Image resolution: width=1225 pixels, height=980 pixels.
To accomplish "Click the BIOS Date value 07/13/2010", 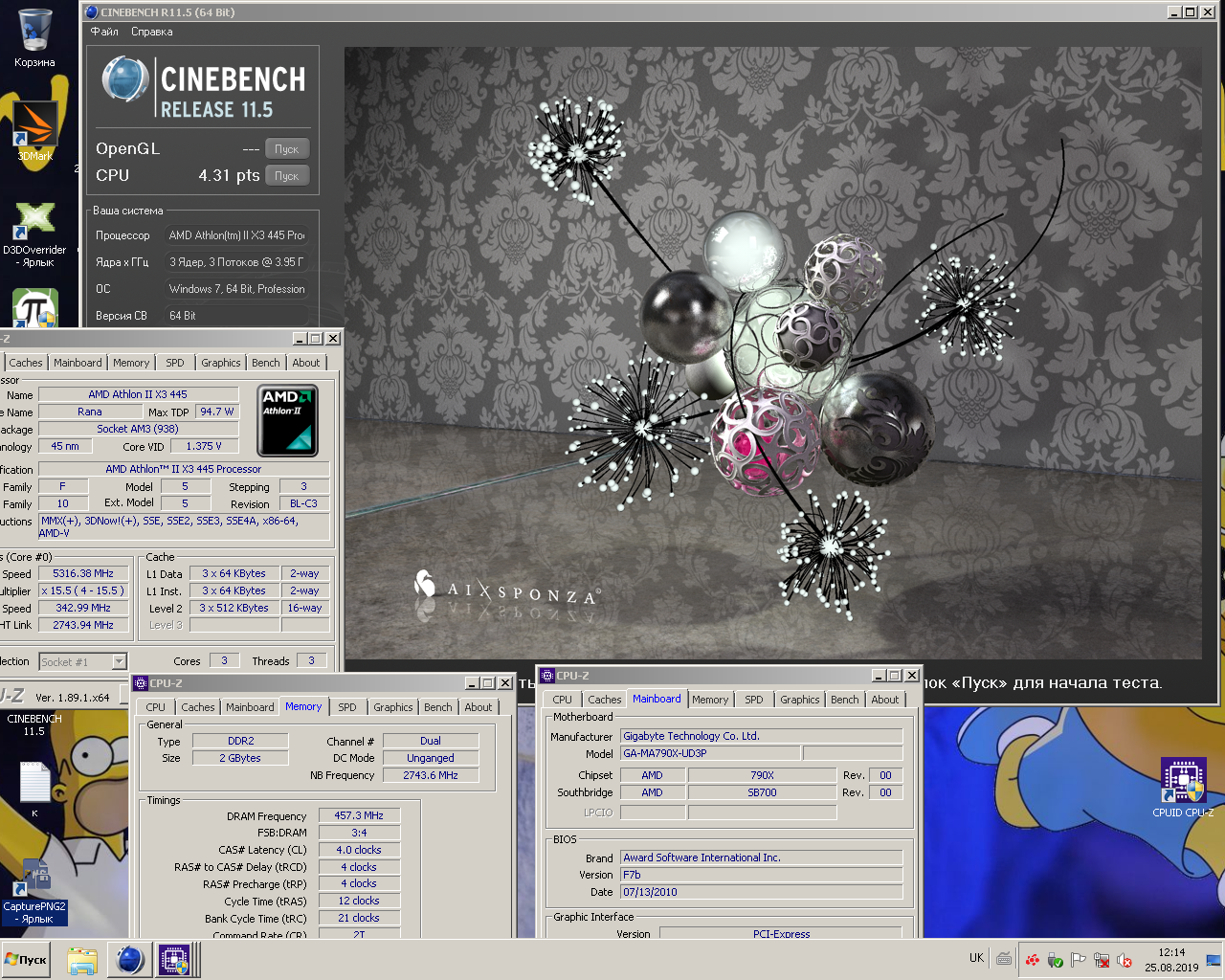I will (762, 892).
